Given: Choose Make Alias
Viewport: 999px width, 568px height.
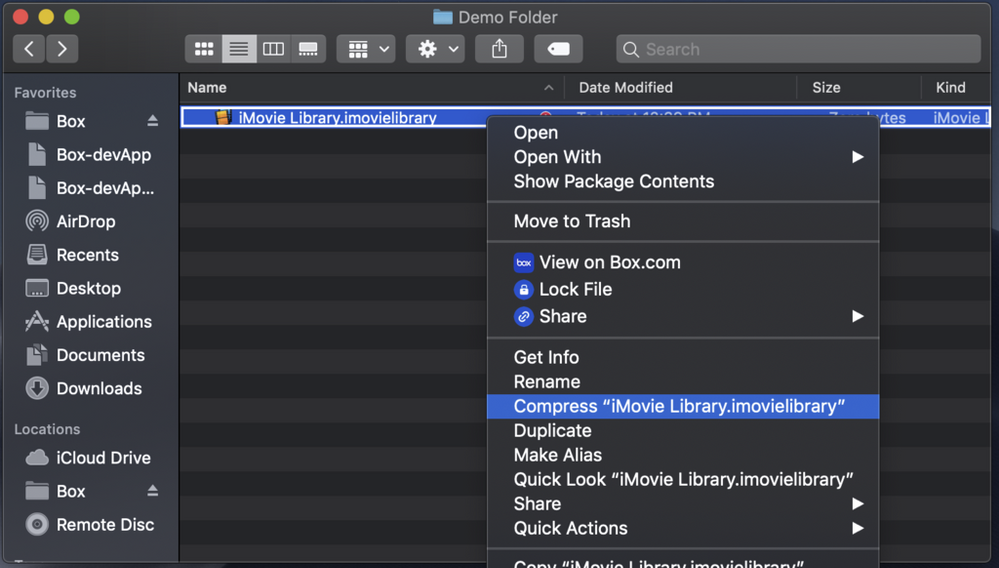Looking at the screenshot, I should pyautogui.click(x=683, y=455).
